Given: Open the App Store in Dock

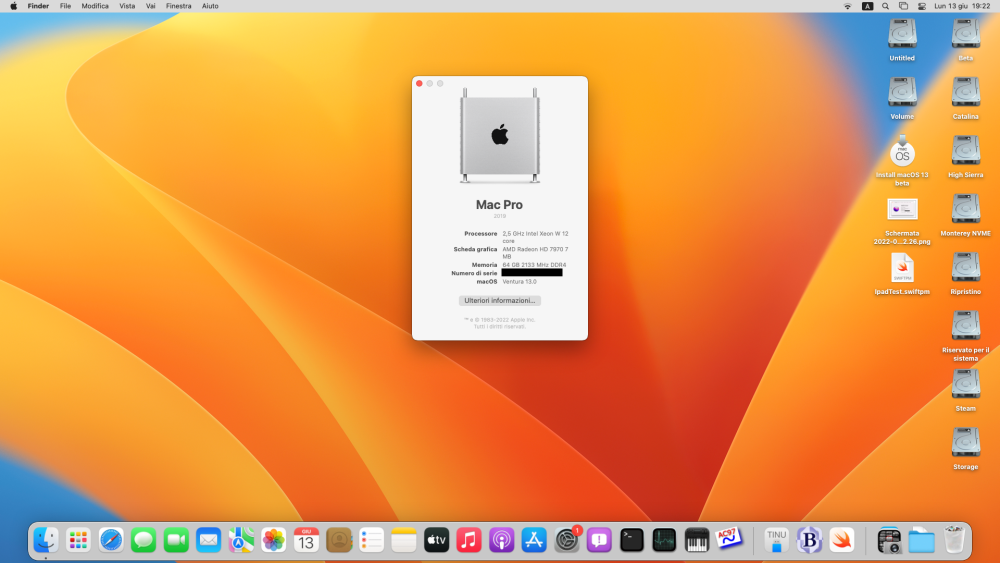Looking at the screenshot, I should [534, 541].
